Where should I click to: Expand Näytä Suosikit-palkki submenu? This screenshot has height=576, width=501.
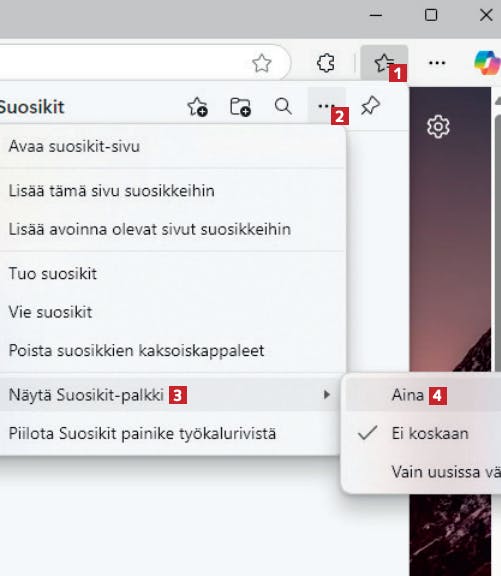click(x=170, y=395)
